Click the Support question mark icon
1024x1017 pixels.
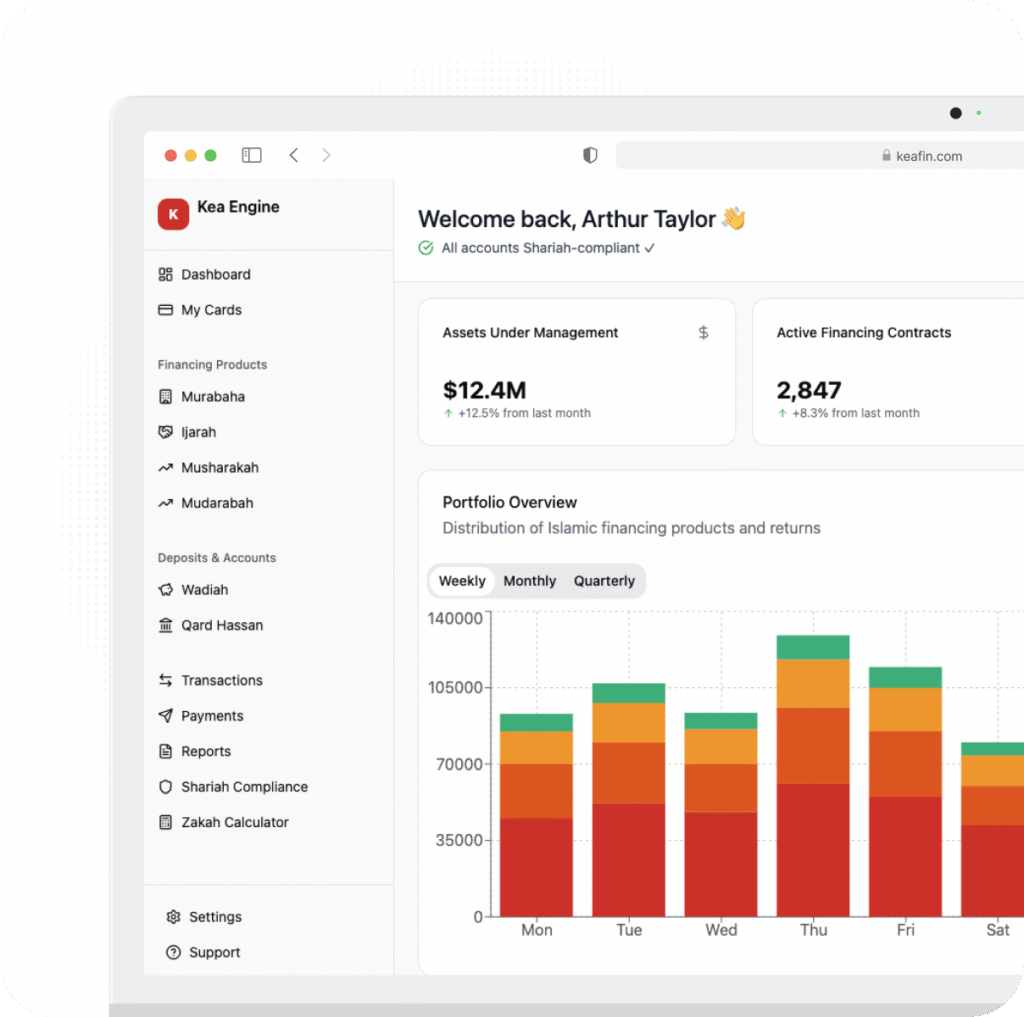[174, 952]
